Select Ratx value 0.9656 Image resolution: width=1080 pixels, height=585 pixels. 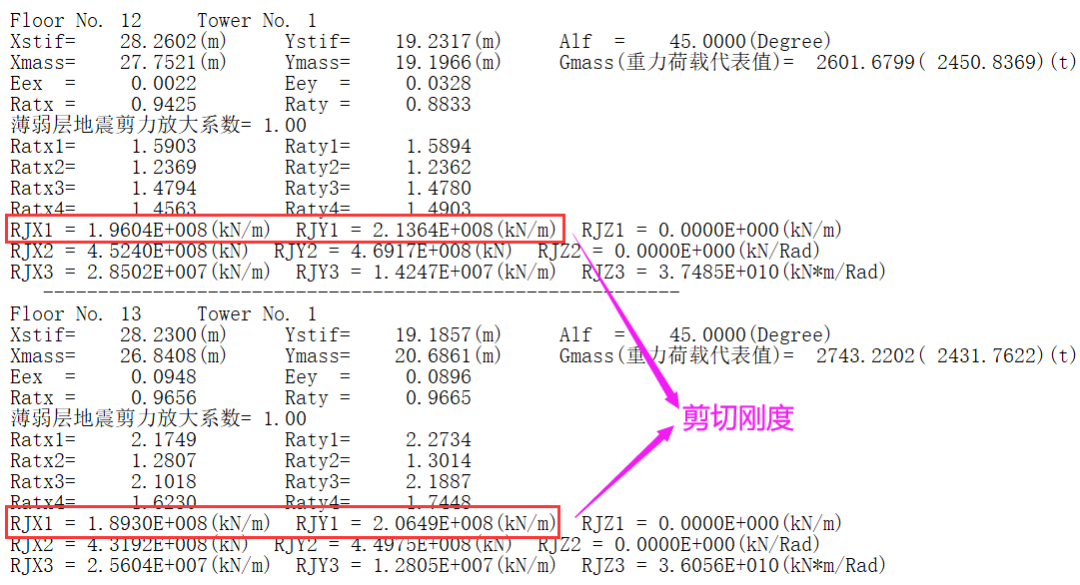point(164,398)
